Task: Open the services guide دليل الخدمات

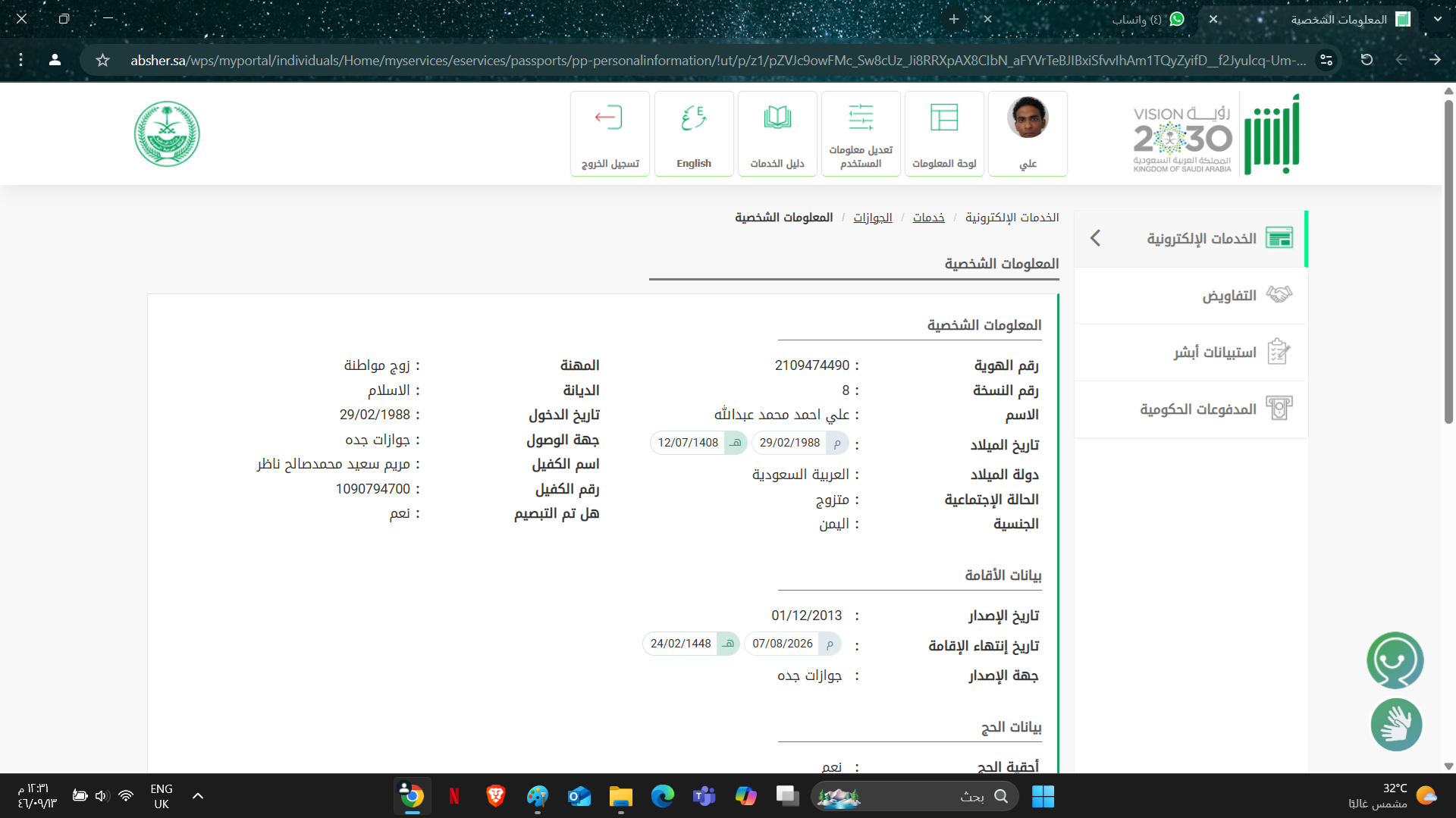Action: coord(777,133)
